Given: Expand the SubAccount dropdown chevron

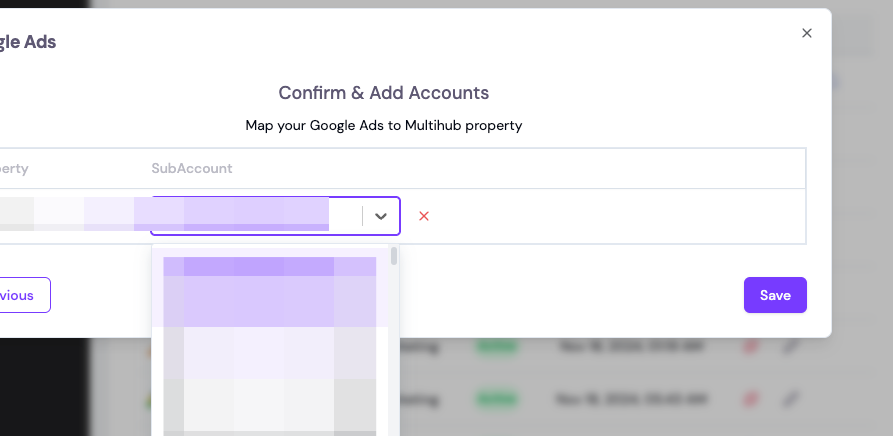Looking at the screenshot, I should tap(381, 216).
